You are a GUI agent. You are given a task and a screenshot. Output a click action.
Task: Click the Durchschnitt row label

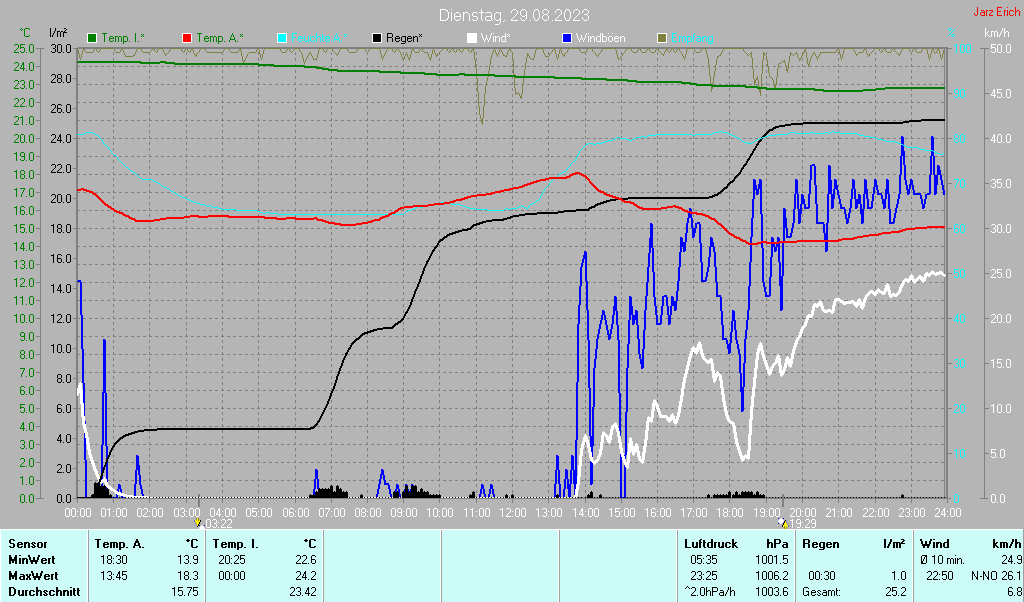tap(44, 592)
